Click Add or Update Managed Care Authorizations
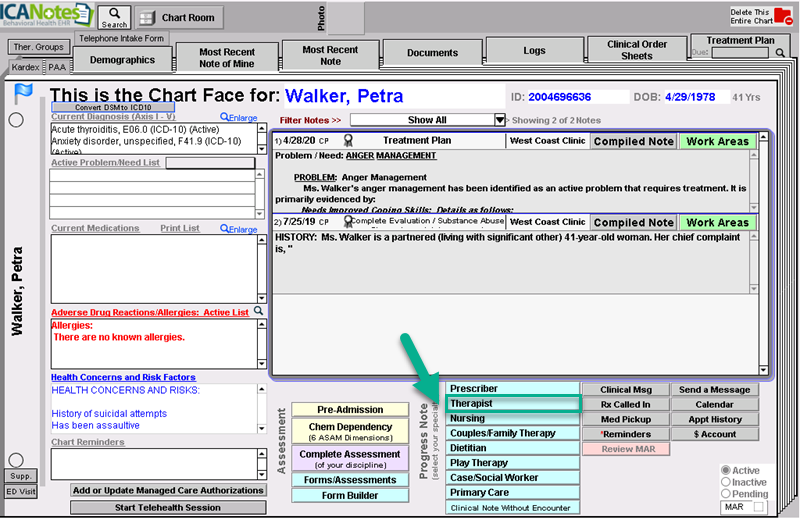The image size is (800, 520). coord(168,490)
